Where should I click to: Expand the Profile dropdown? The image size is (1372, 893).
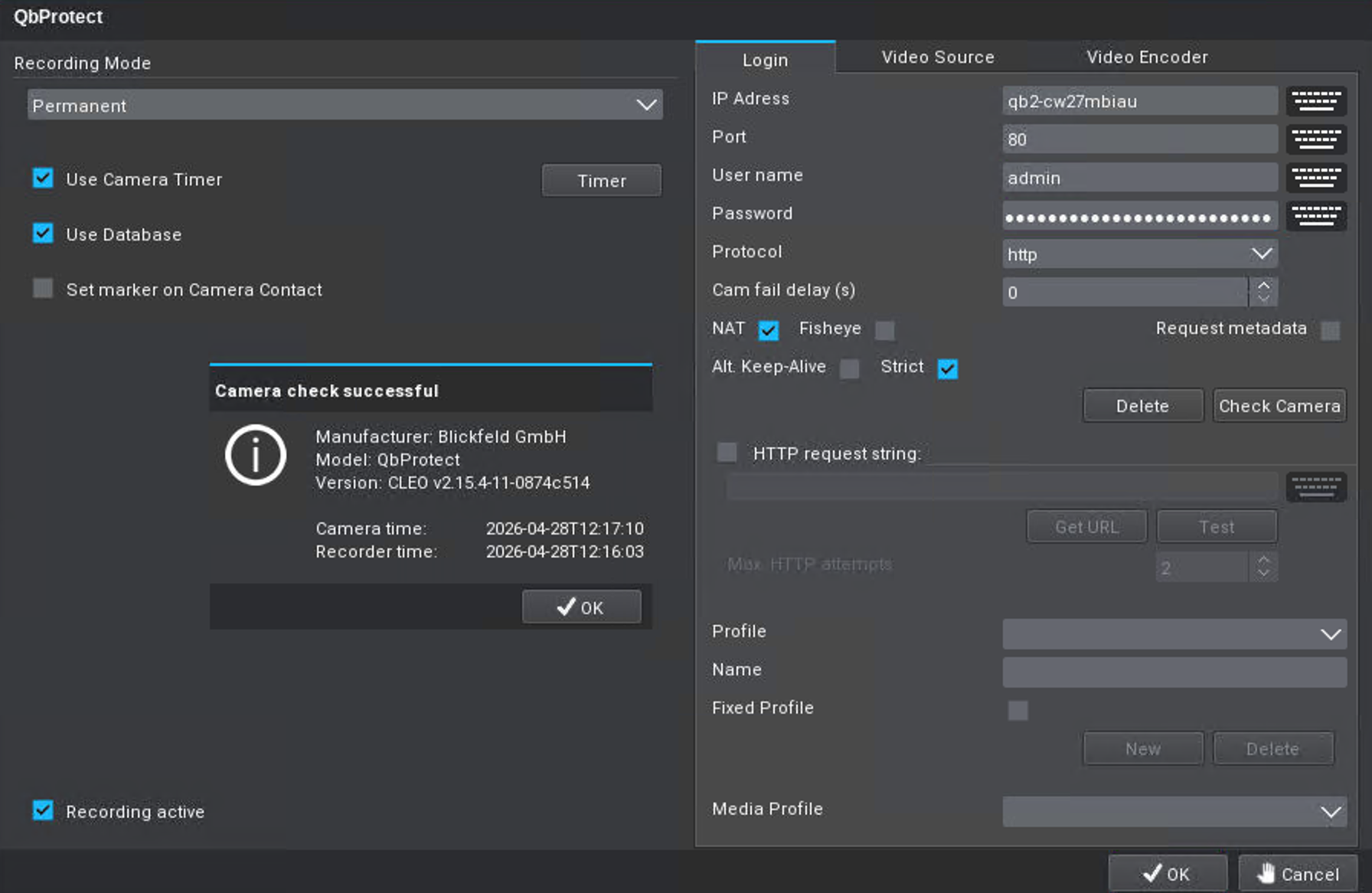click(x=1174, y=633)
